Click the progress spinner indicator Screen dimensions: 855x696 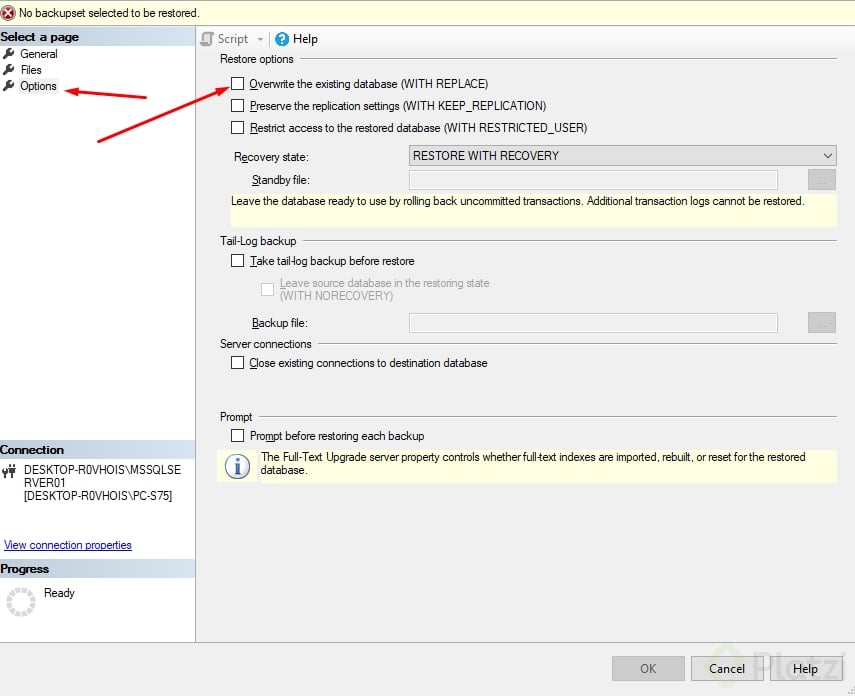(x=21, y=602)
